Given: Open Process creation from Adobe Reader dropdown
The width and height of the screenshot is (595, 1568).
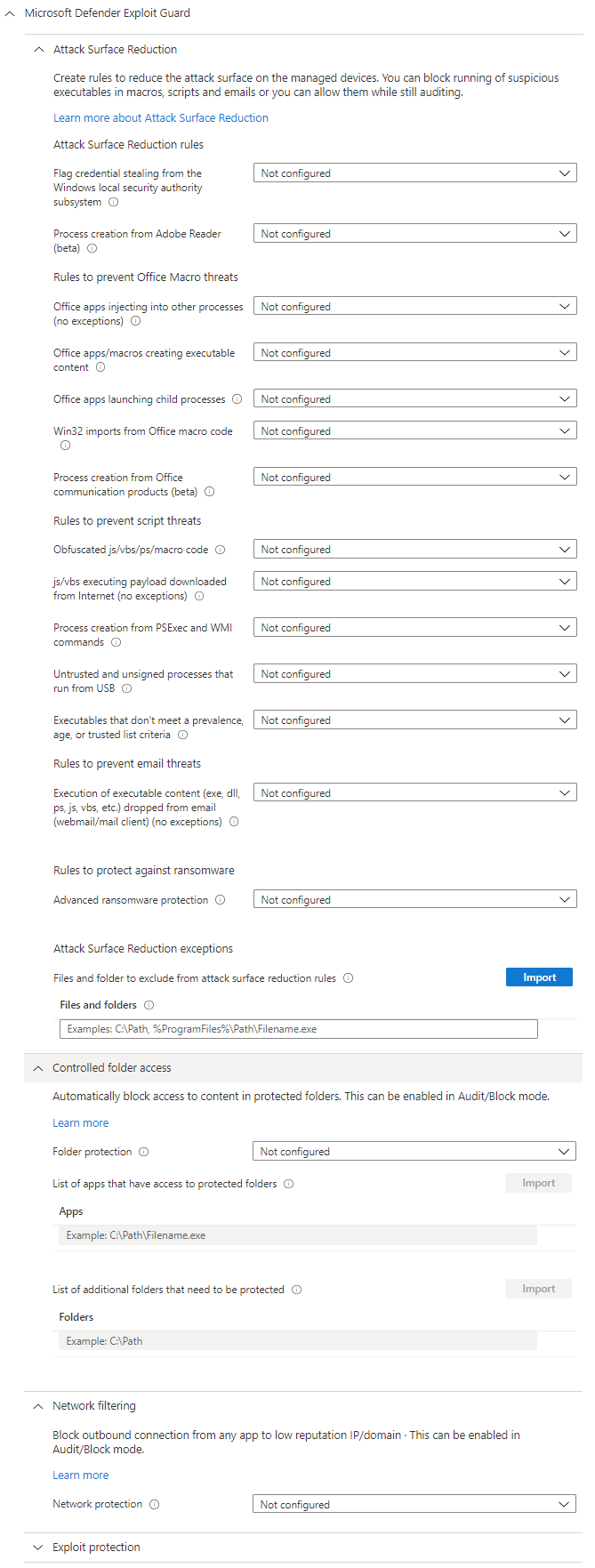Looking at the screenshot, I should pos(414,234).
